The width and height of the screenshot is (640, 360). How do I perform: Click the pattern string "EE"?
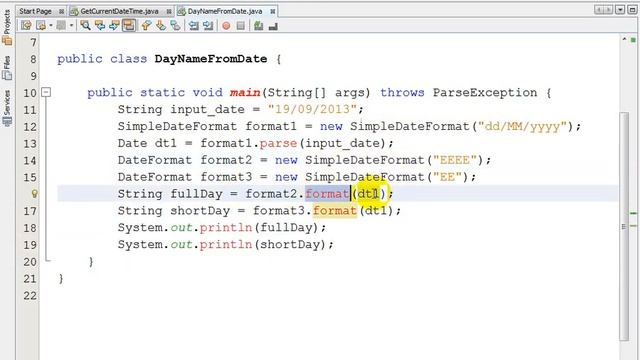[447, 177]
